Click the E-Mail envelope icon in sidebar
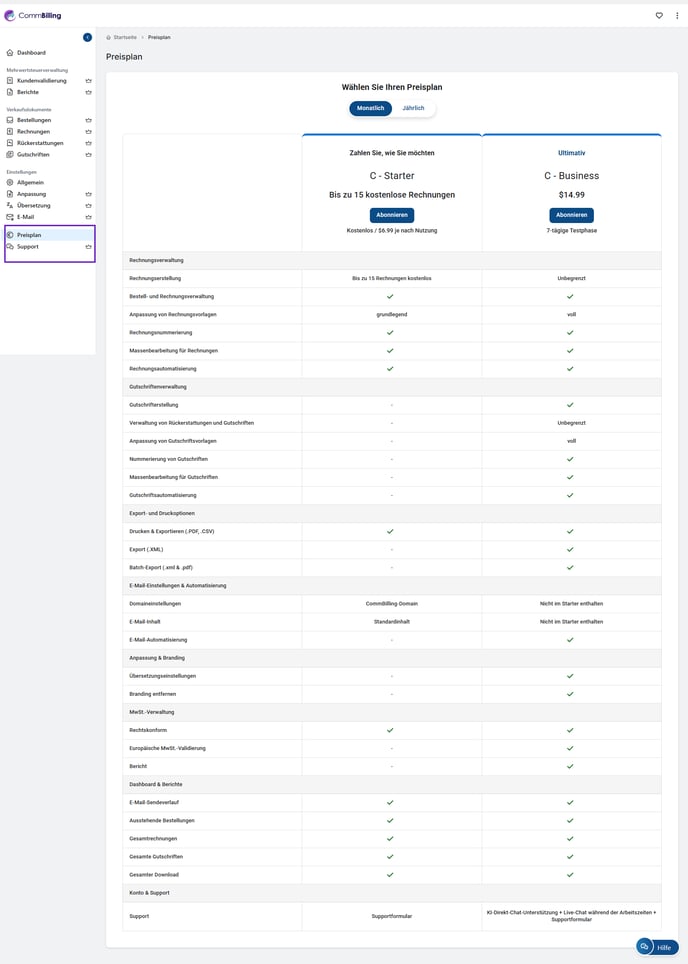This screenshot has width=688, height=964. pyautogui.click(x=10, y=217)
